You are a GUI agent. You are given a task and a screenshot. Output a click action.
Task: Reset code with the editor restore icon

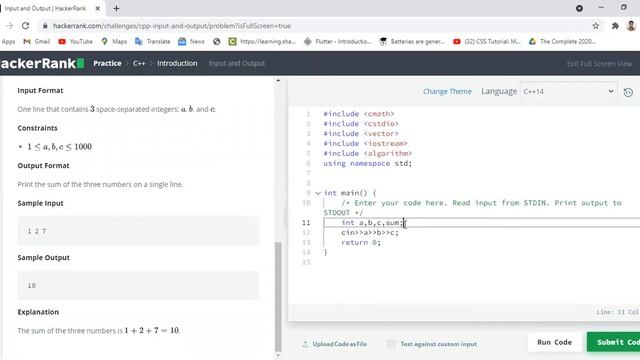(x=628, y=92)
